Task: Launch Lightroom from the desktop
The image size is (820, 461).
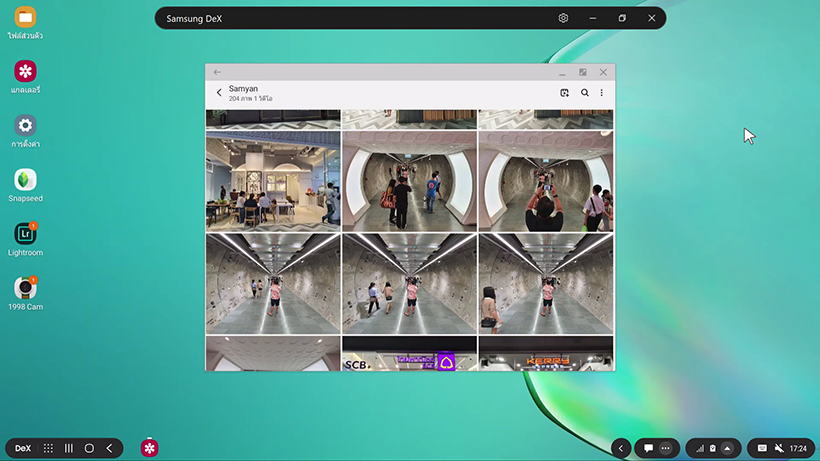Action: (x=25, y=234)
